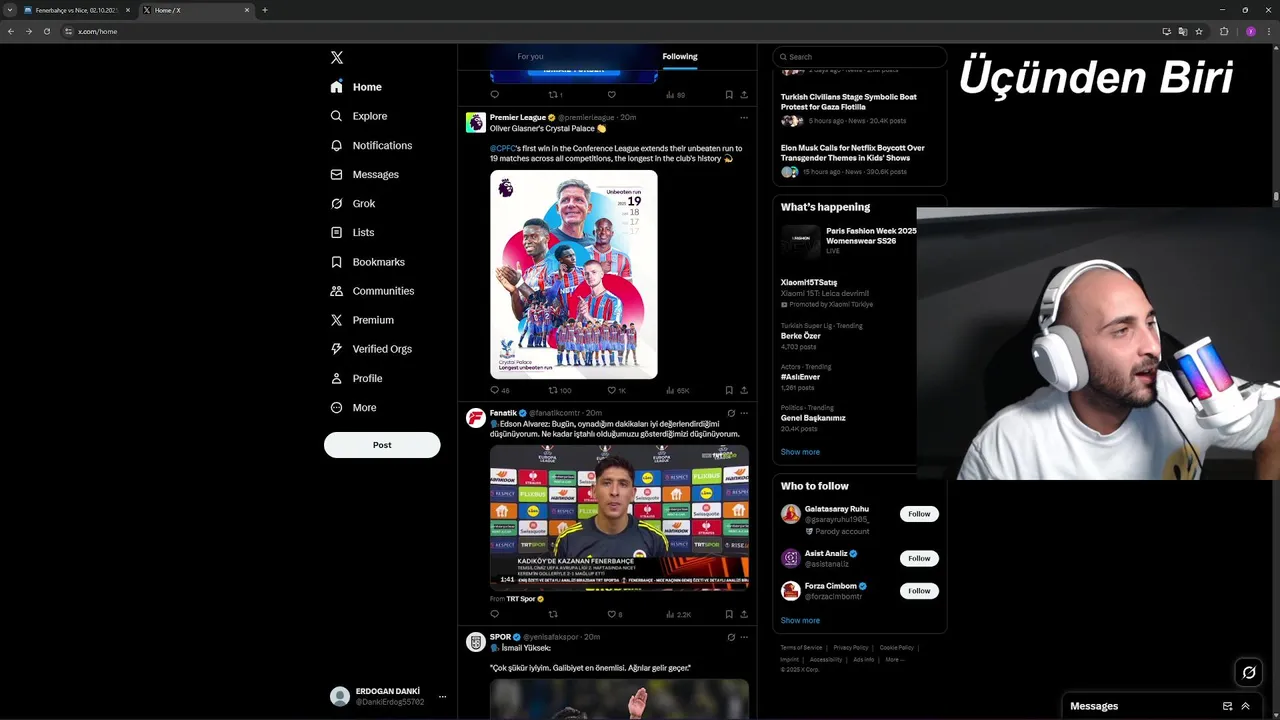Viewport: 1280px width, 720px height.
Task: Click the X logo in sidebar
Action: click(x=337, y=58)
